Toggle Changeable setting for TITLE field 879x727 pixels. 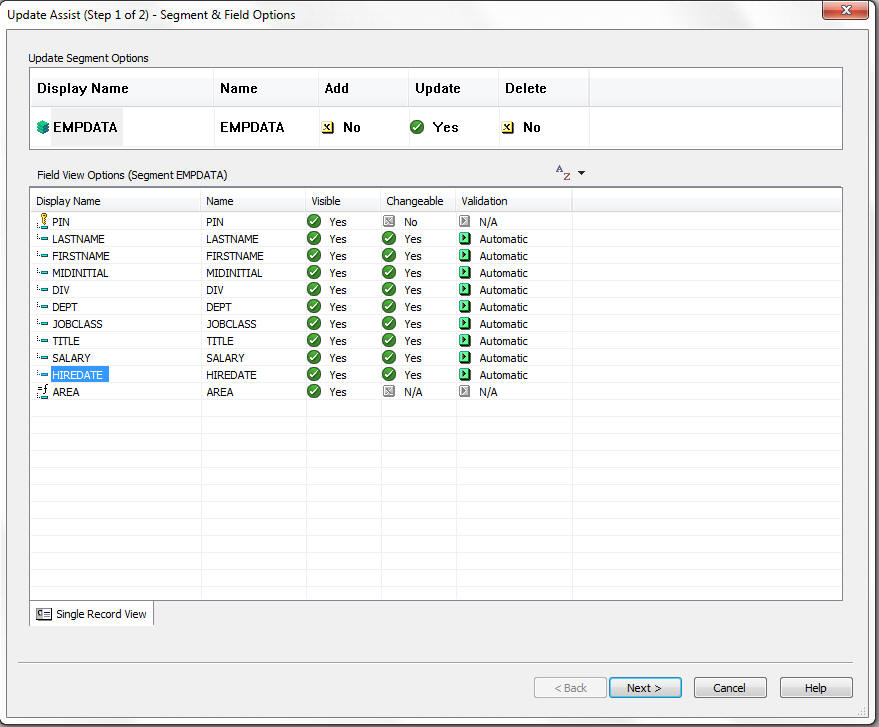coord(389,341)
